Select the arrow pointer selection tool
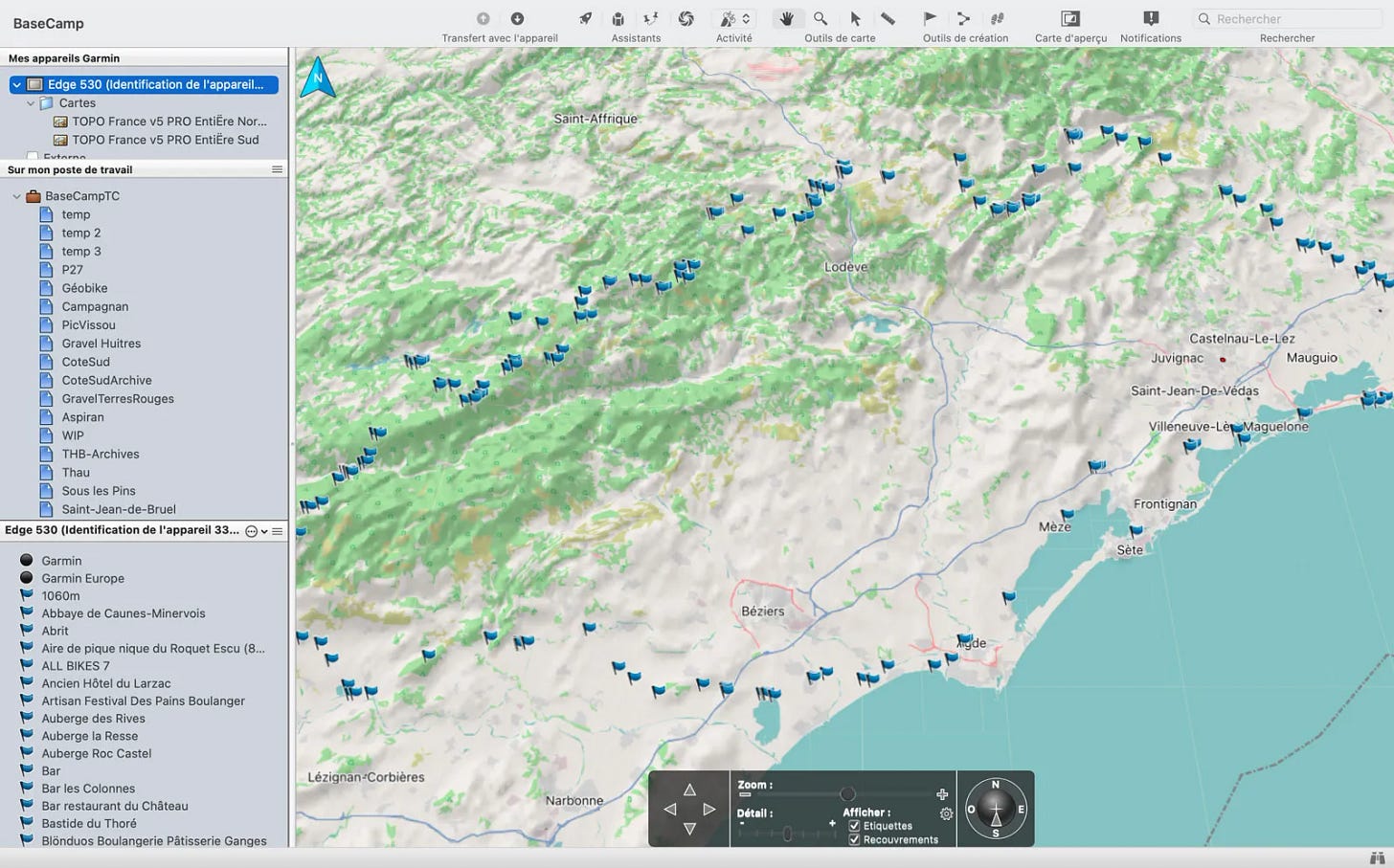The width and height of the screenshot is (1394, 868). (855, 18)
